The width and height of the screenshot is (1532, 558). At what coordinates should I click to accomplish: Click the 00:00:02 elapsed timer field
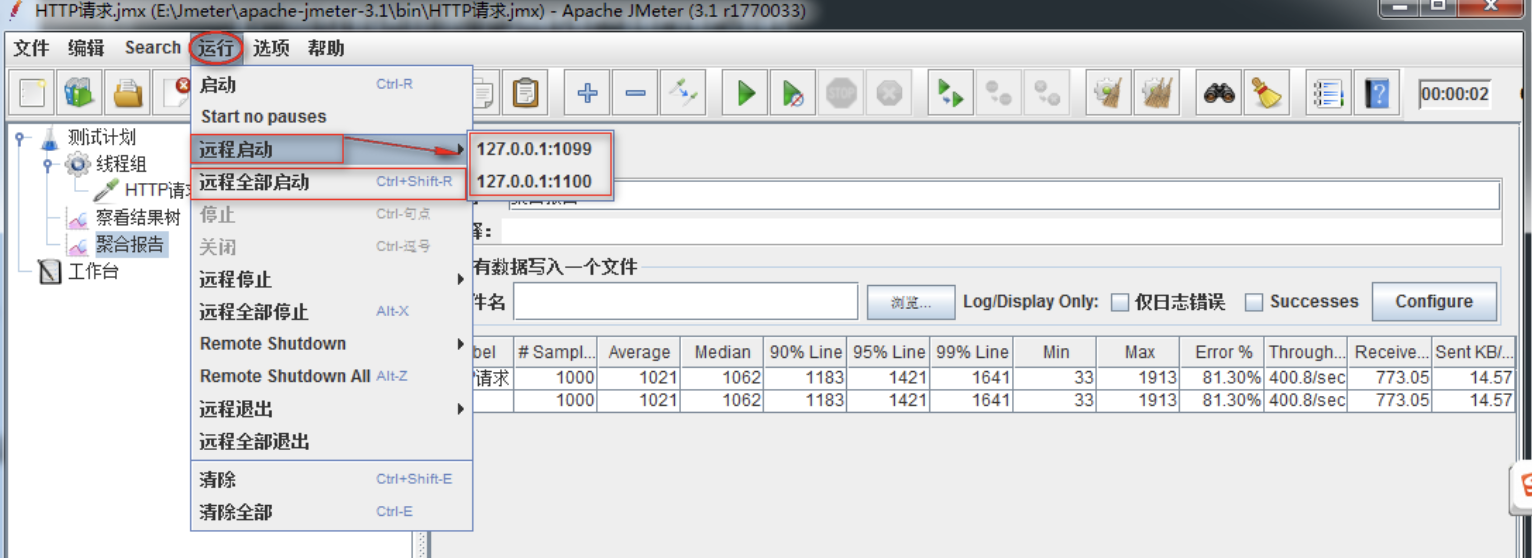(x=1456, y=95)
